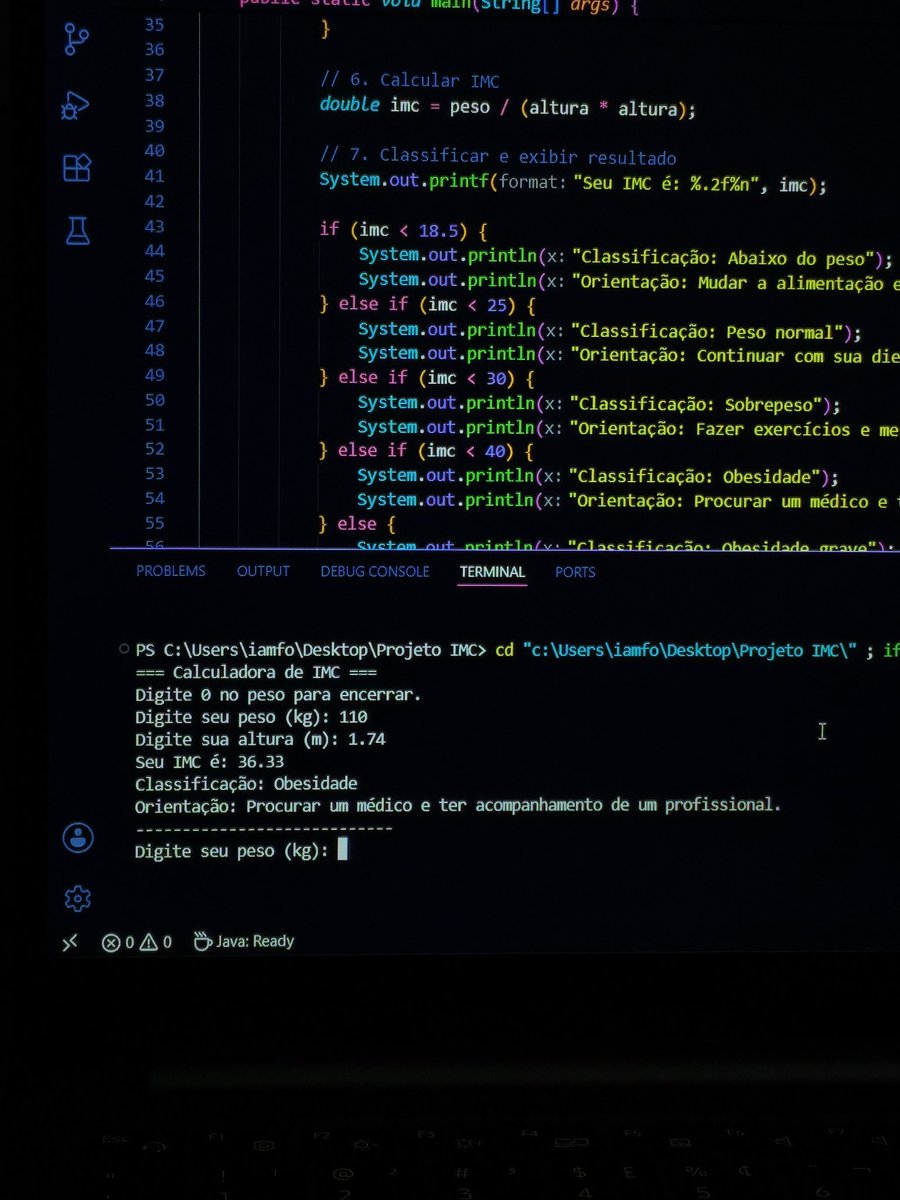Click 'Classificação: Peso normal' string
Viewport: 900px width, 1200px height.
709,331
